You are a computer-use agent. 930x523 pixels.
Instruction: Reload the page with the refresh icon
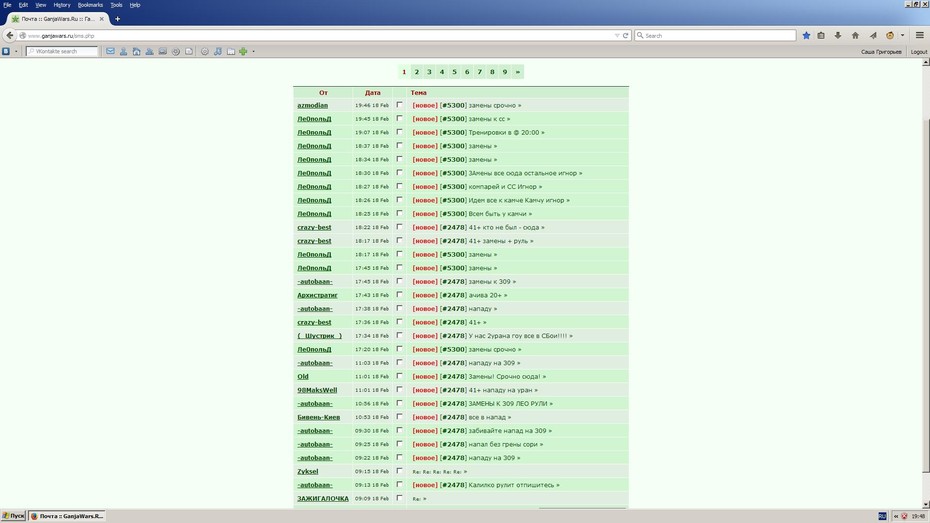click(x=625, y=36)
